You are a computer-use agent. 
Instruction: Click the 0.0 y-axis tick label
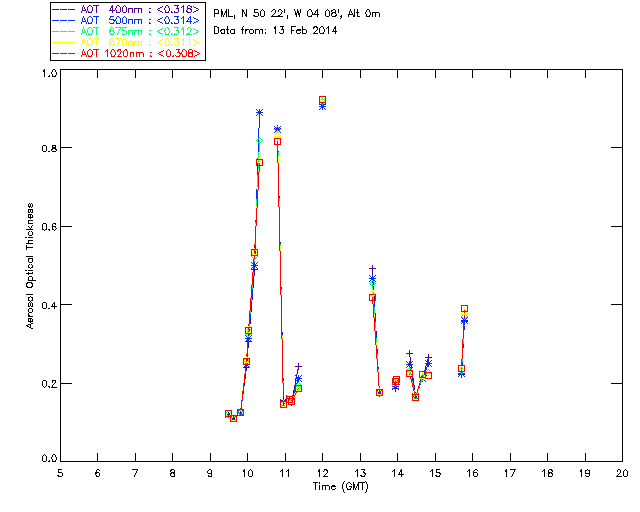[x=49, y=458]
